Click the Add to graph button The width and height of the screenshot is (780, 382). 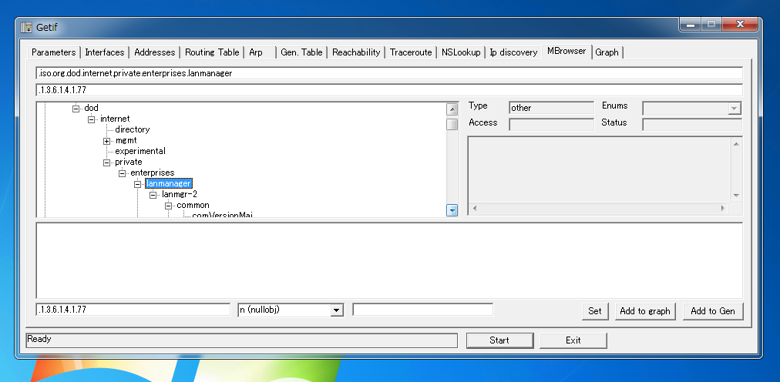645,311
